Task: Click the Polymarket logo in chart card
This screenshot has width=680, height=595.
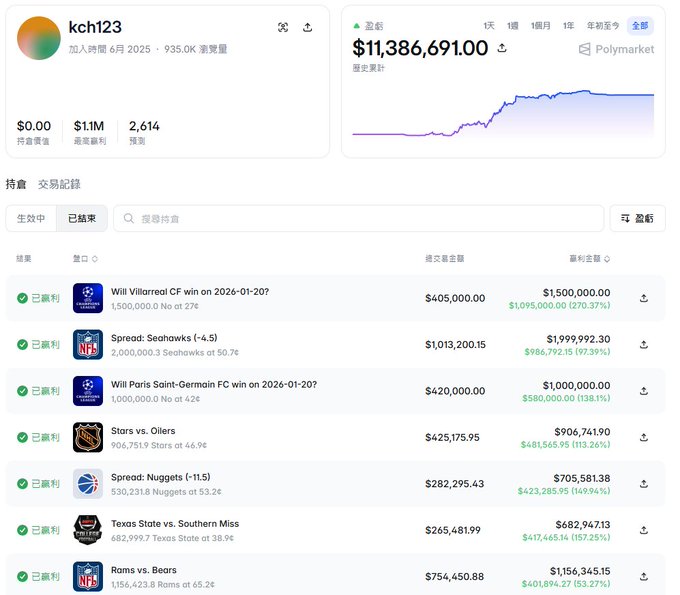Action: (x=616, y=49)
